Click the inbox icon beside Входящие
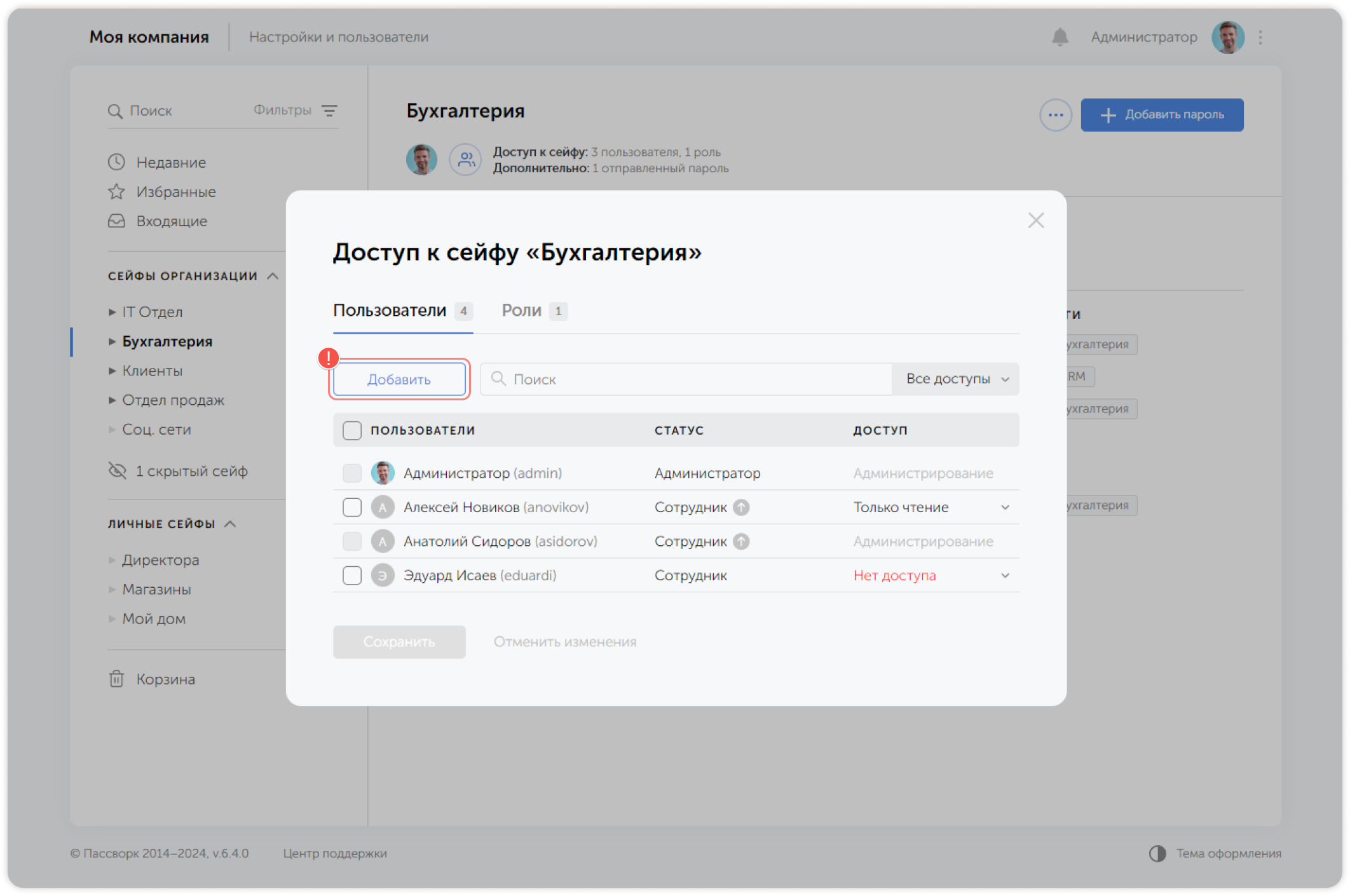The width and height of the screenshot is (1350, 896). pyautogui.click(x=116, y=221)
